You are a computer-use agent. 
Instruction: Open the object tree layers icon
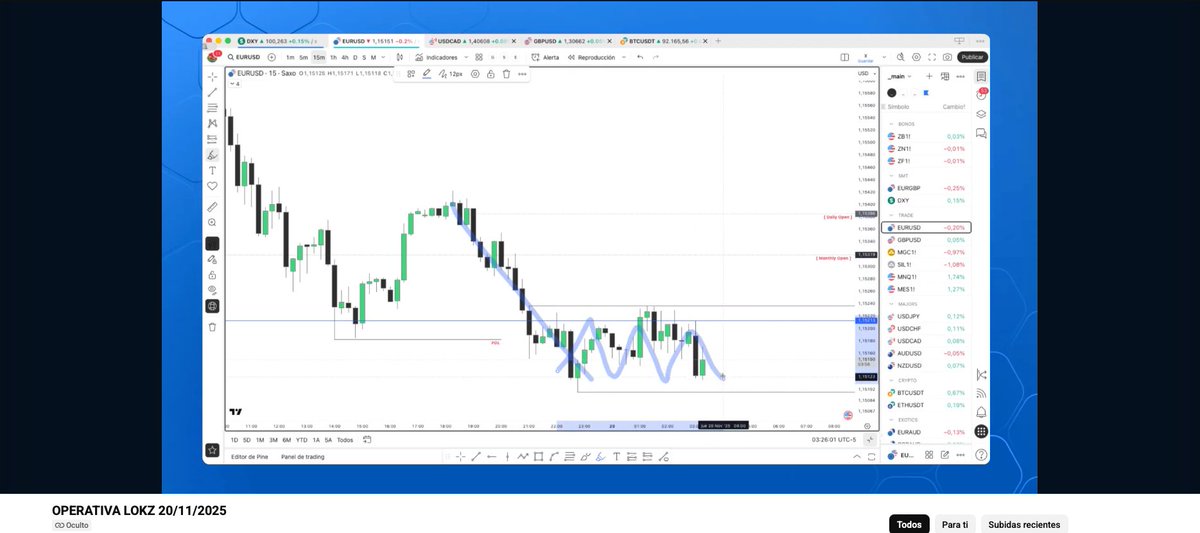[x=981, y=114]
